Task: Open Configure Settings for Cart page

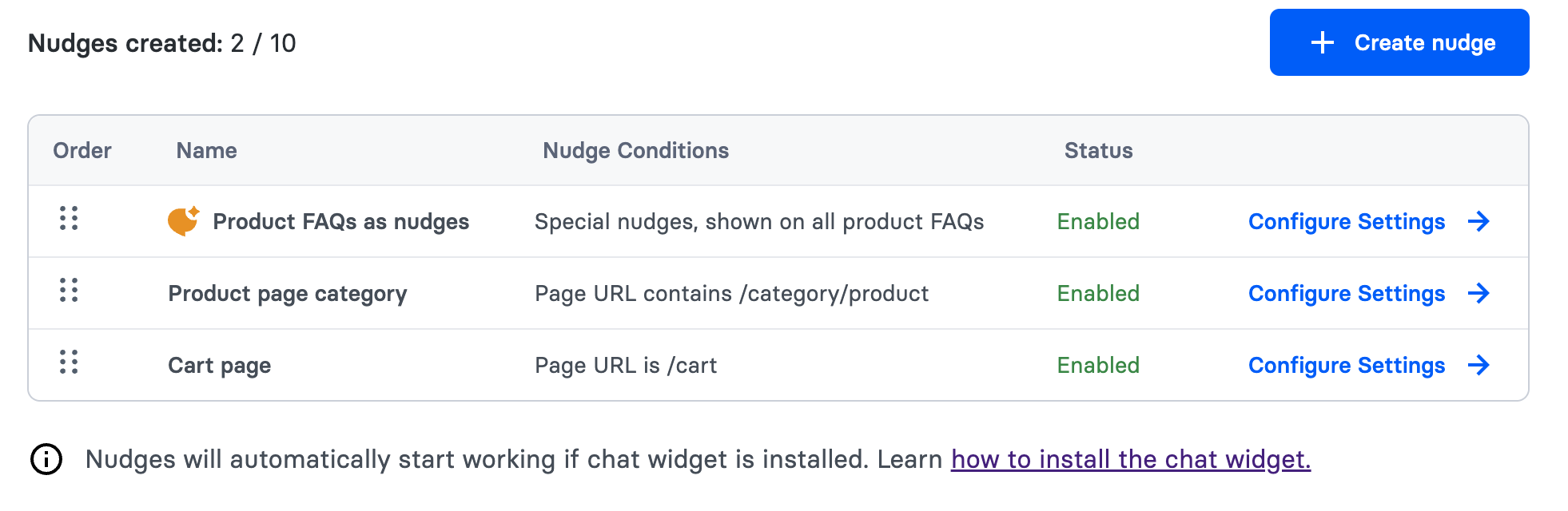Action: tap(1347, 365)
